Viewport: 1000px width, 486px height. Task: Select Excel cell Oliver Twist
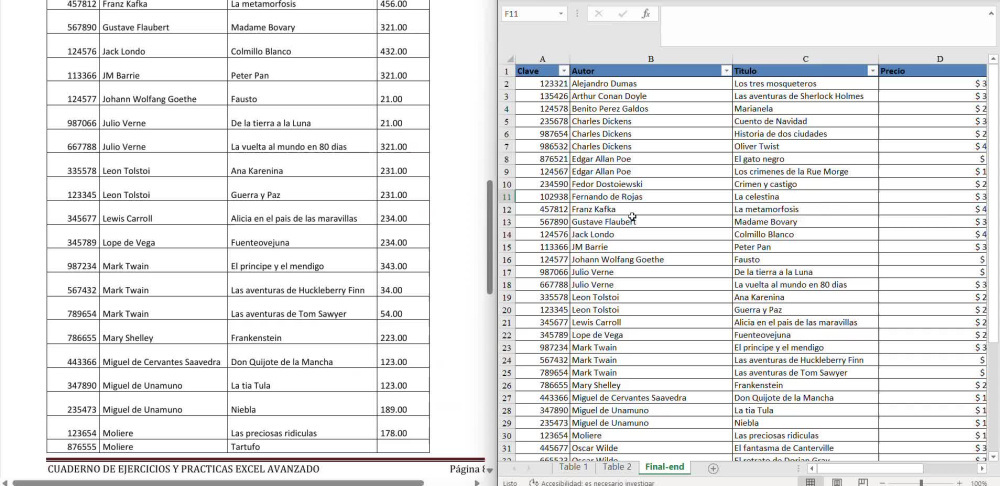[805, 146]
